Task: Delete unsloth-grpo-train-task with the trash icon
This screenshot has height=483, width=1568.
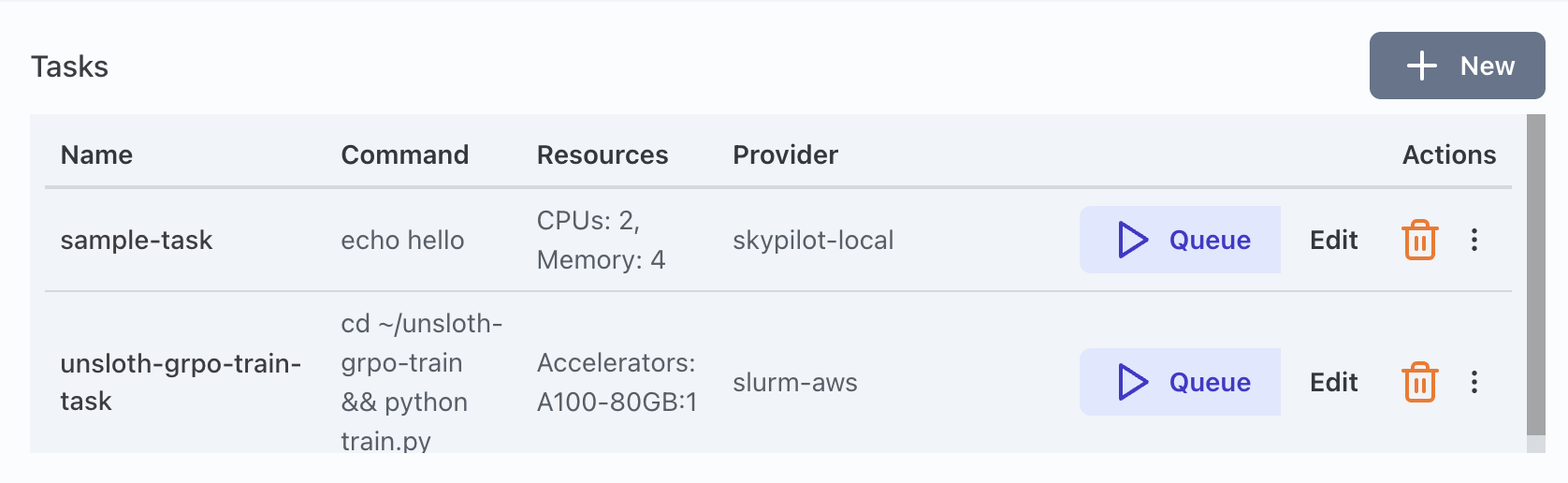Action: point(1419,382)
